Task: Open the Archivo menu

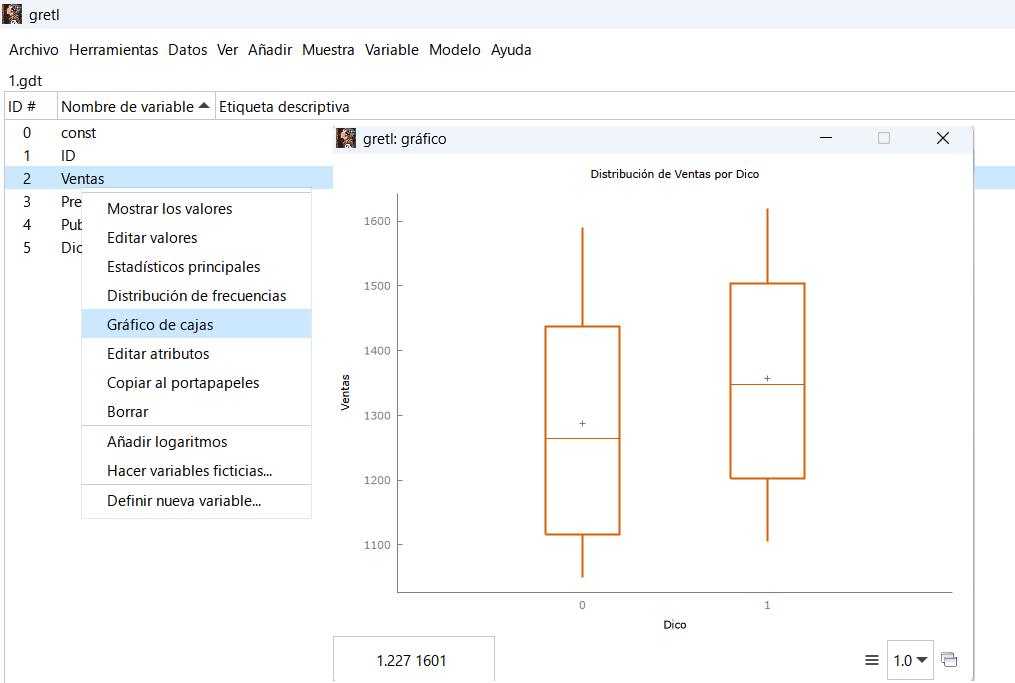Action: 34,50
